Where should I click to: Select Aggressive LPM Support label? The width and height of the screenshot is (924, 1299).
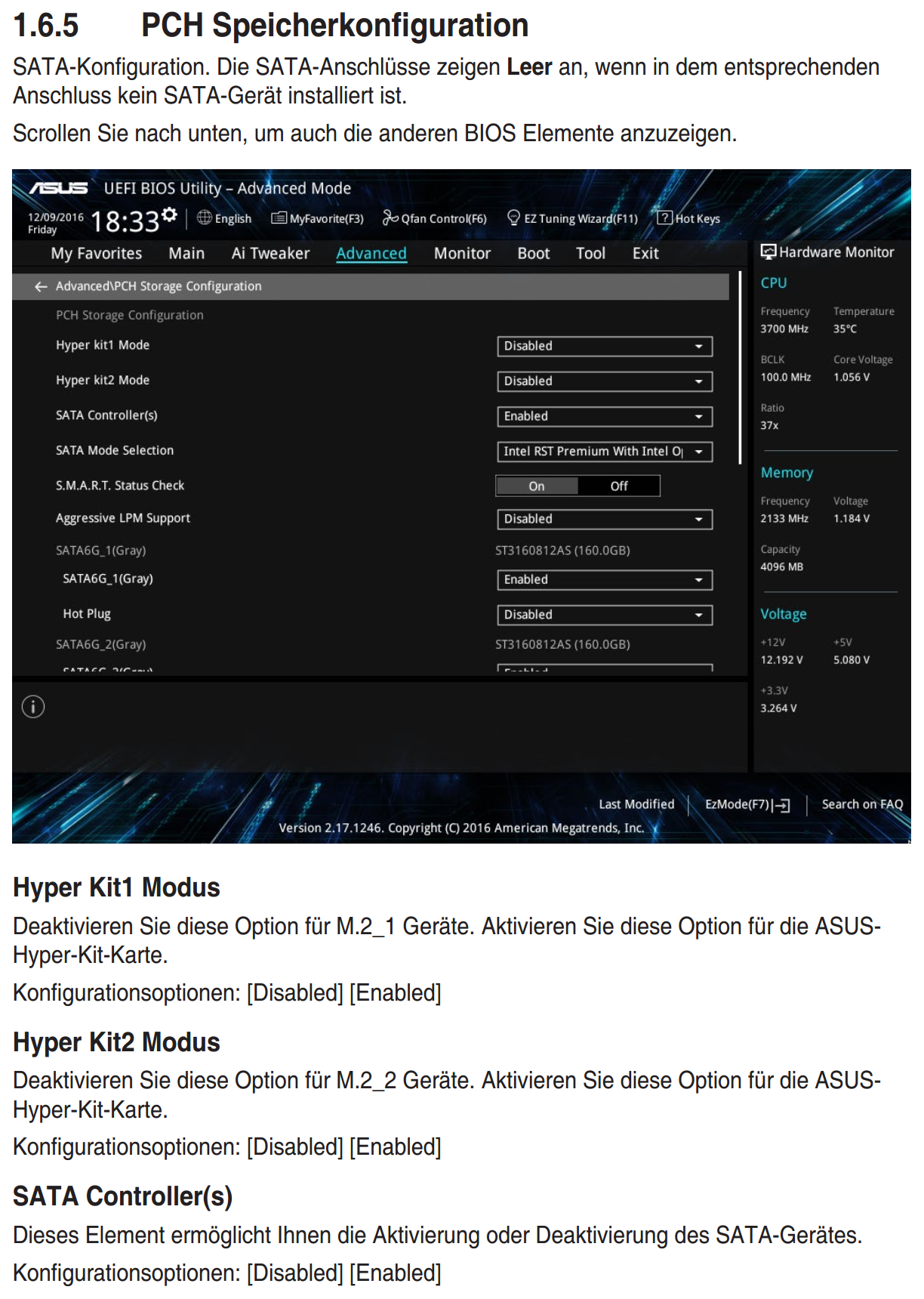123,518
